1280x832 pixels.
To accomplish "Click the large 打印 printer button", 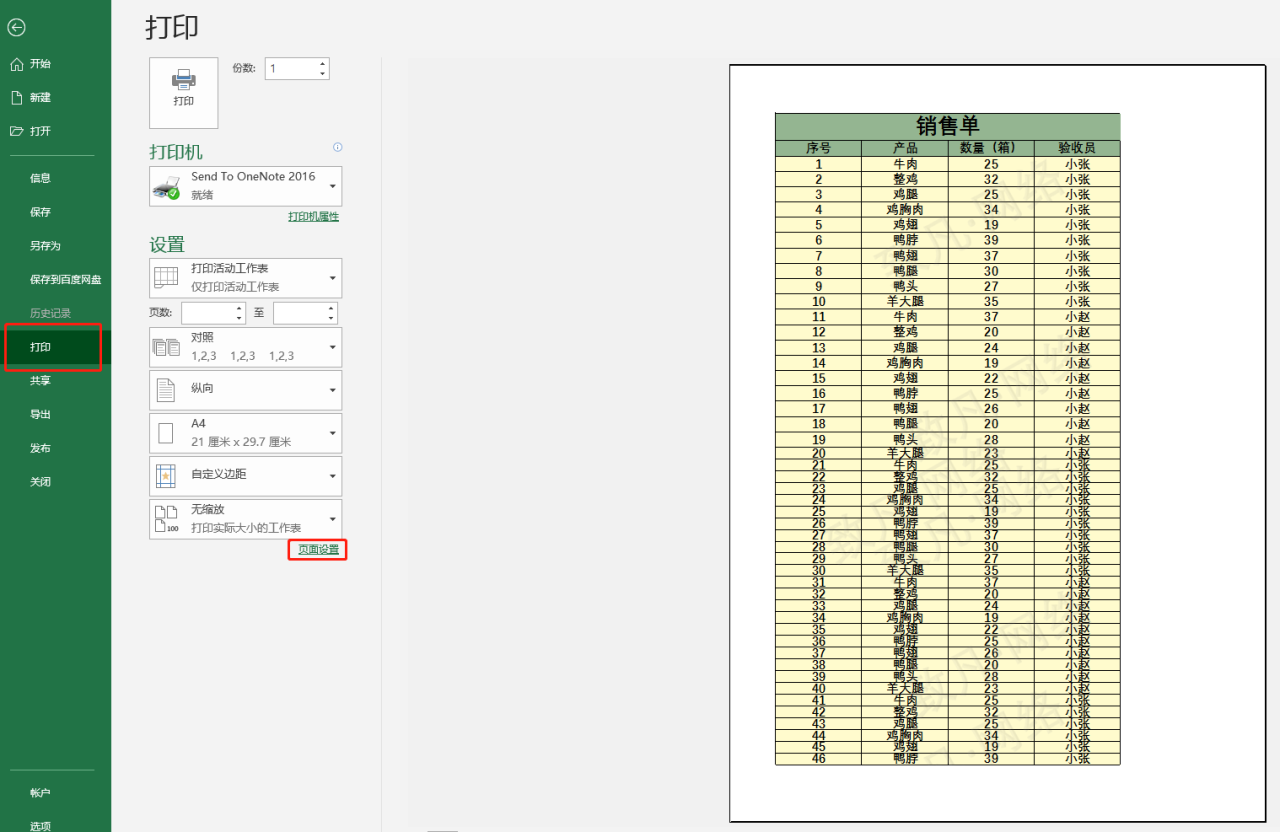I will (x=183, y=93).
